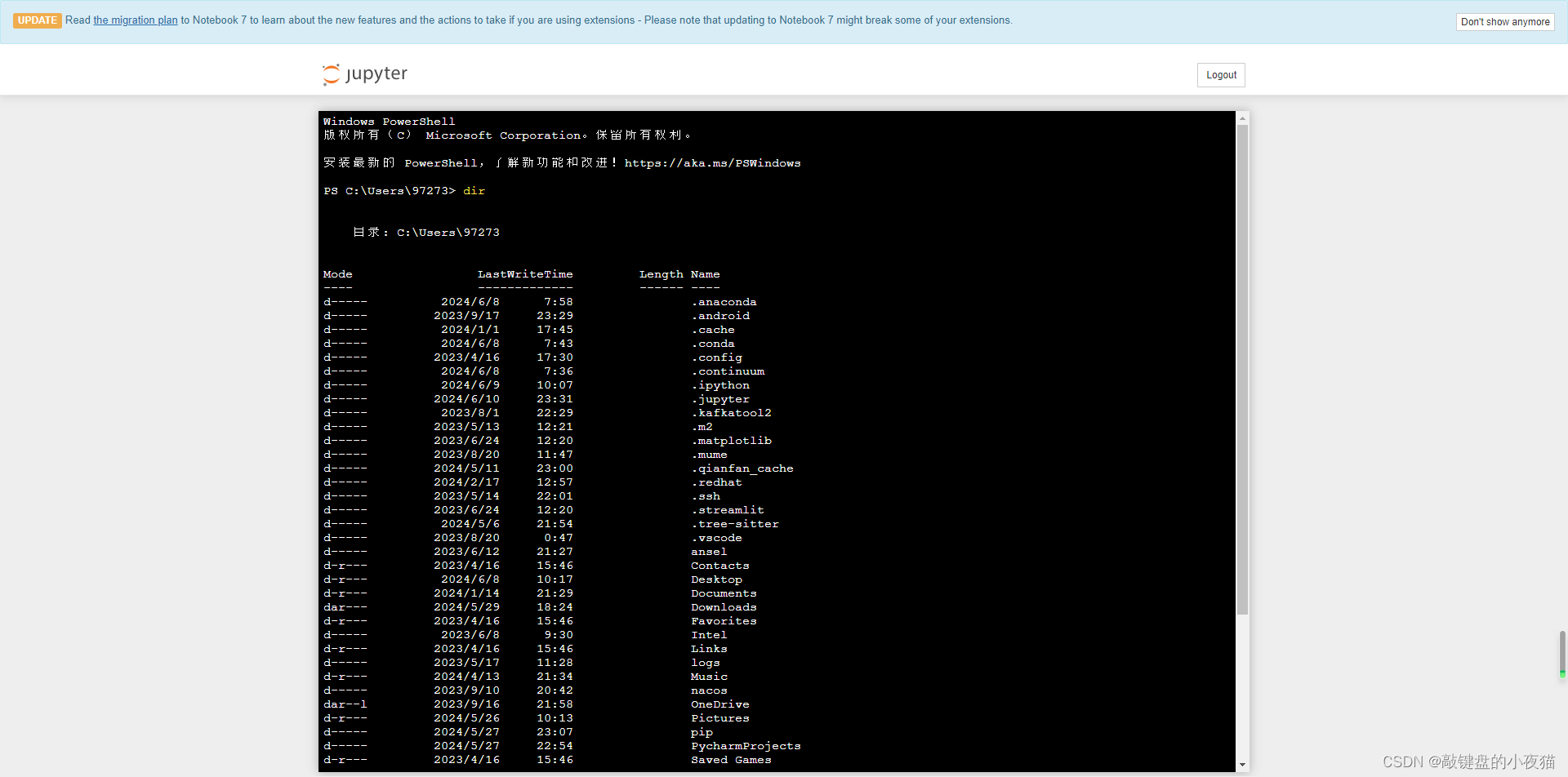
Task: Click the '2023/9/17' date of .android row
Action: point(466,316)
